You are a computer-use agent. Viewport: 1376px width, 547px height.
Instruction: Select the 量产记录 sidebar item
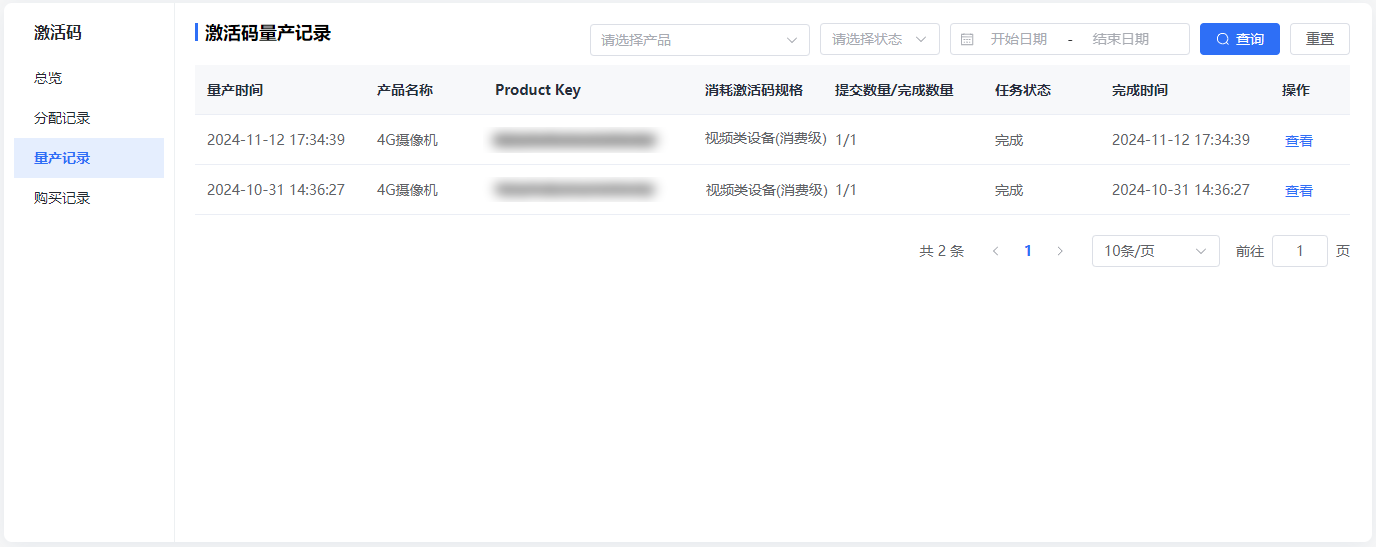89,158
